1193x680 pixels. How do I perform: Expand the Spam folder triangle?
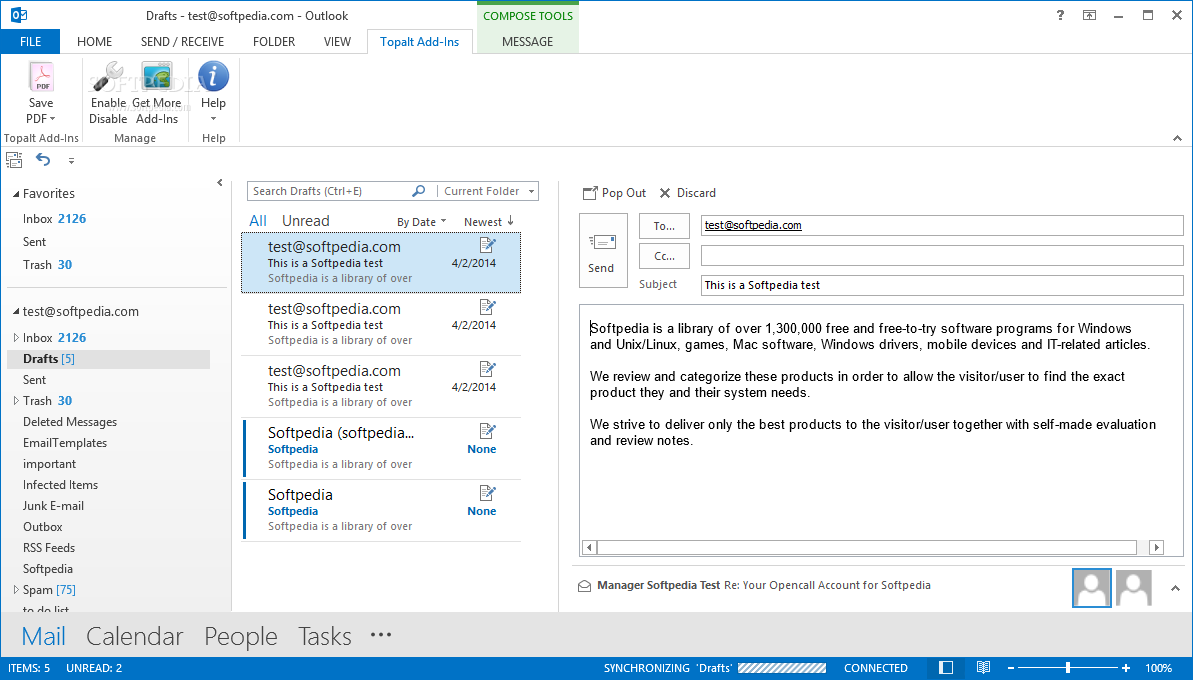point(16,589)
